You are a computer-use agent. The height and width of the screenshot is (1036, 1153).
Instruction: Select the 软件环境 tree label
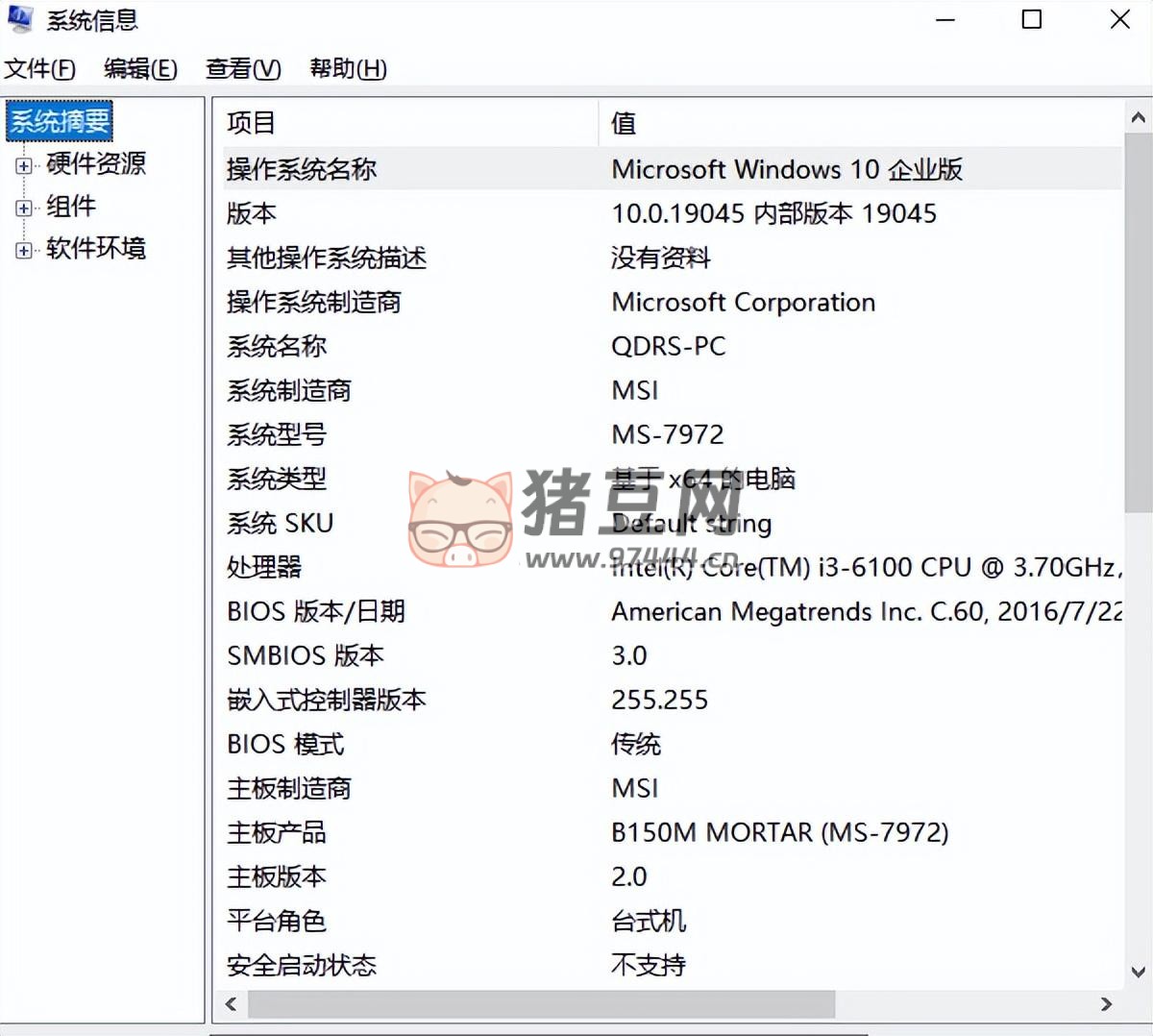[96, 249]
